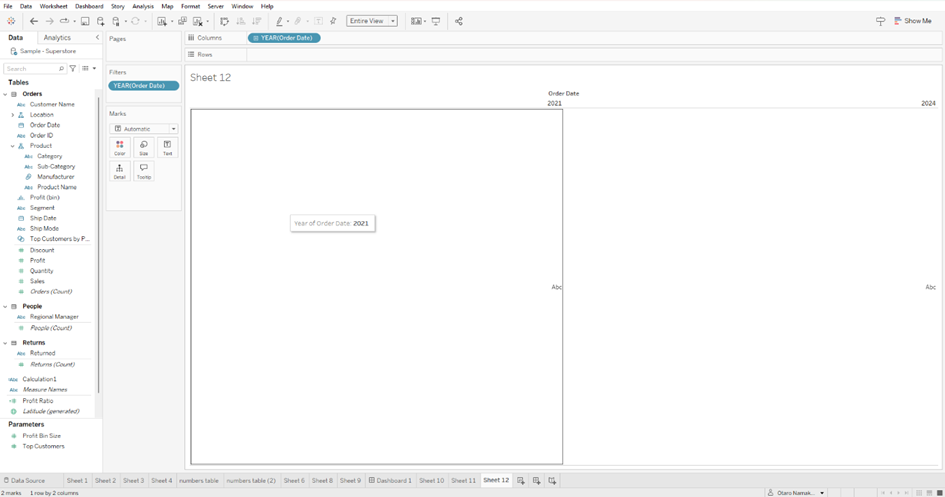
Task: Open the Dashboard menu
Action: coord(89,6)
